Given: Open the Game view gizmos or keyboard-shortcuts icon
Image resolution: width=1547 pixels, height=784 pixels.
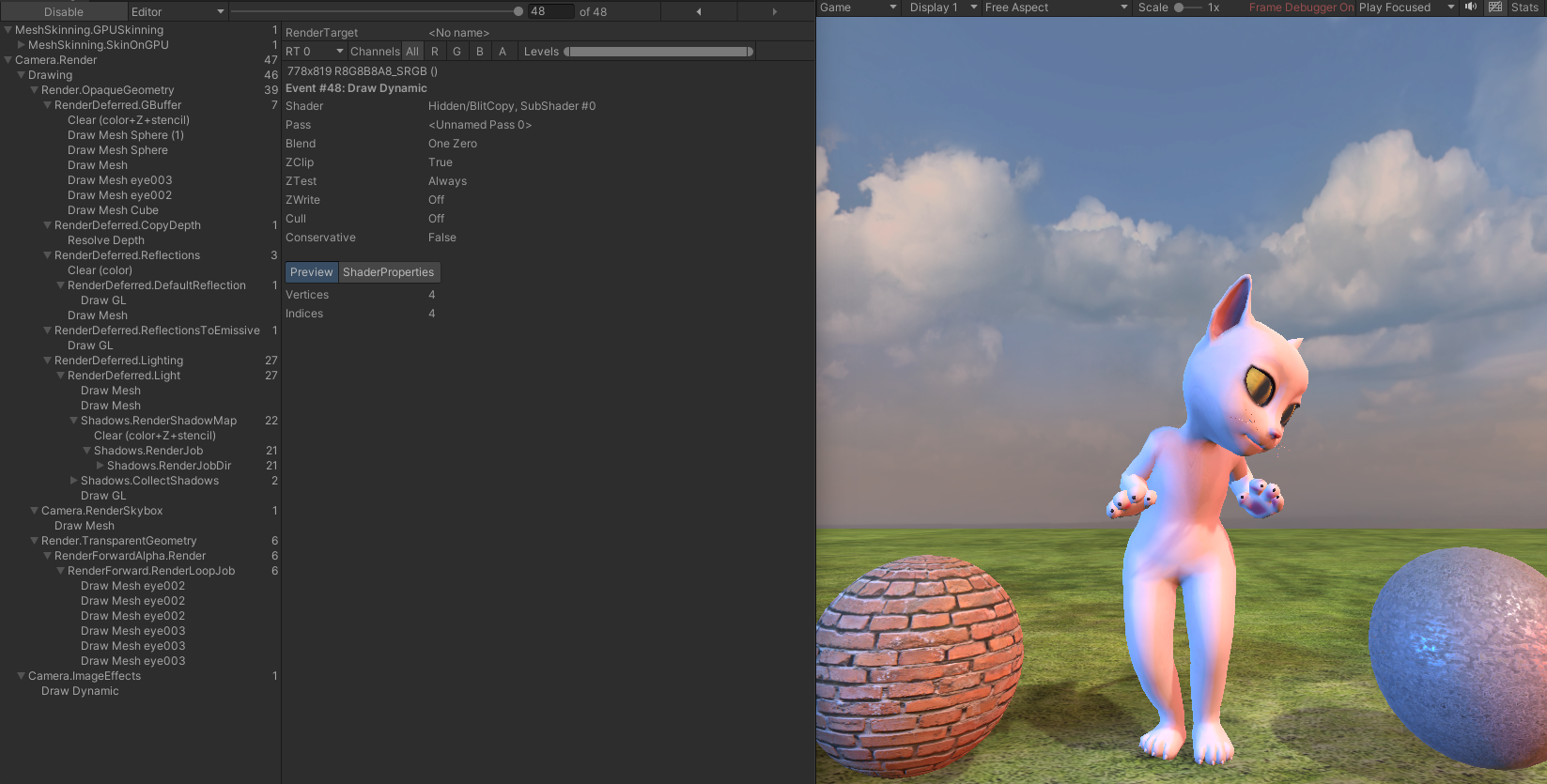Looking at the screenshot, I should [1495, 8].
